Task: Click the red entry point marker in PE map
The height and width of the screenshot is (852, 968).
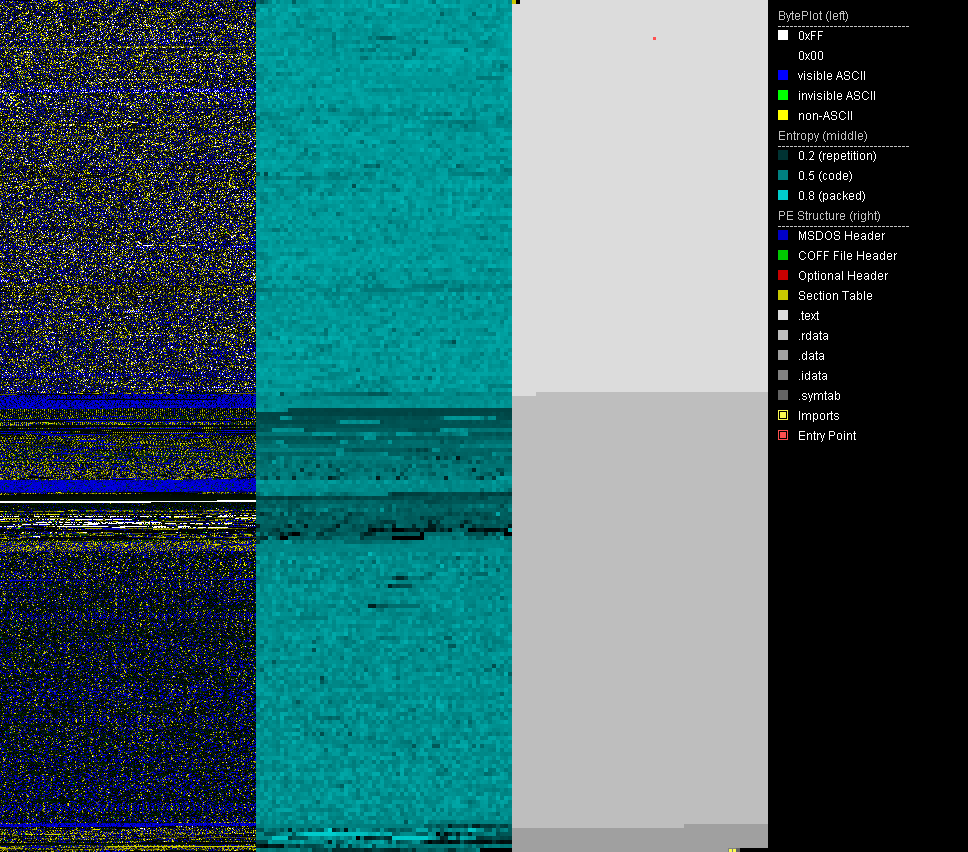Action: (x=654, y=39)
